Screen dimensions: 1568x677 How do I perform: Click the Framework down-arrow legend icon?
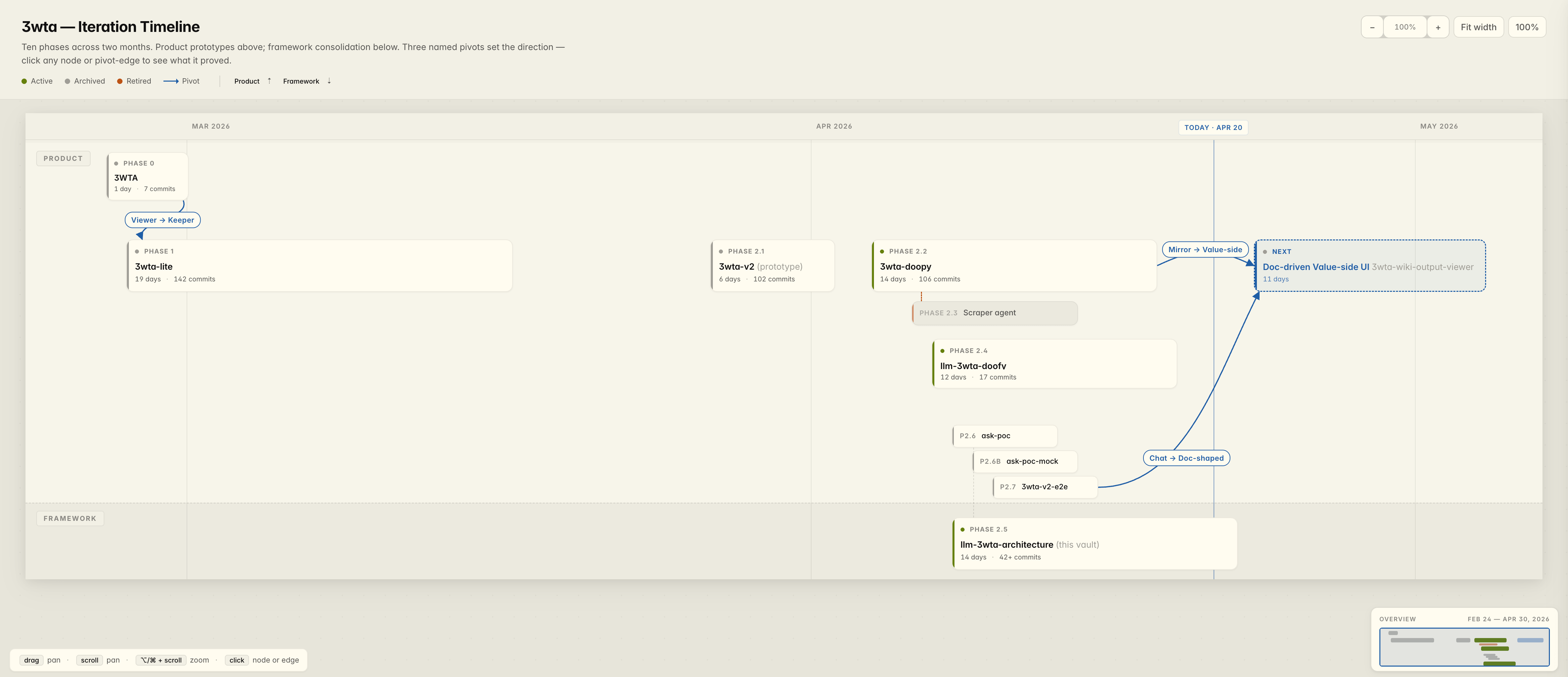tap(329, 80)
